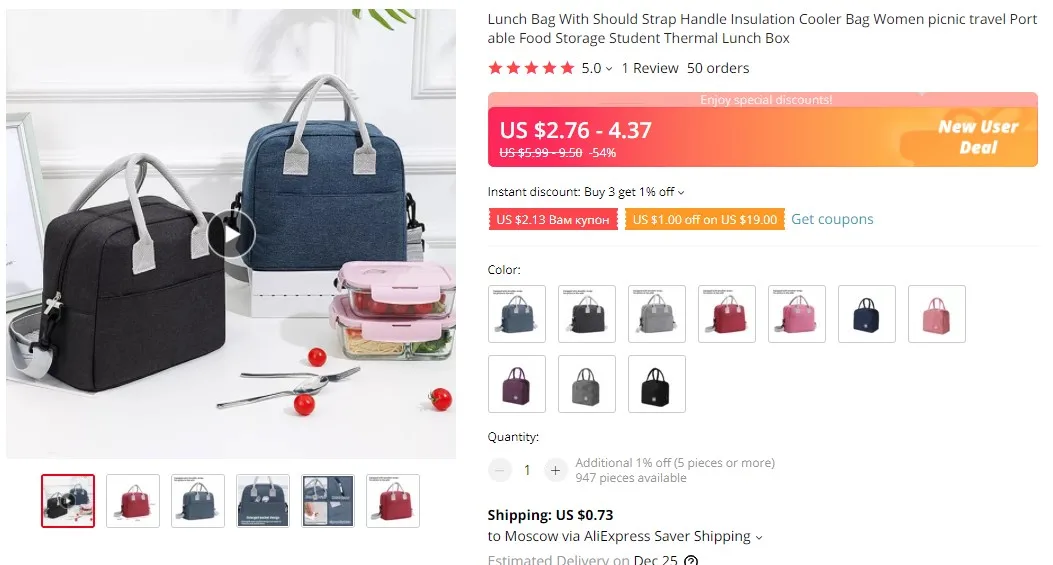The height and width of the screenshot is (565, 1053).
Task: Claim the US $2.13 coupon tag
Action: tap(553, 220)
